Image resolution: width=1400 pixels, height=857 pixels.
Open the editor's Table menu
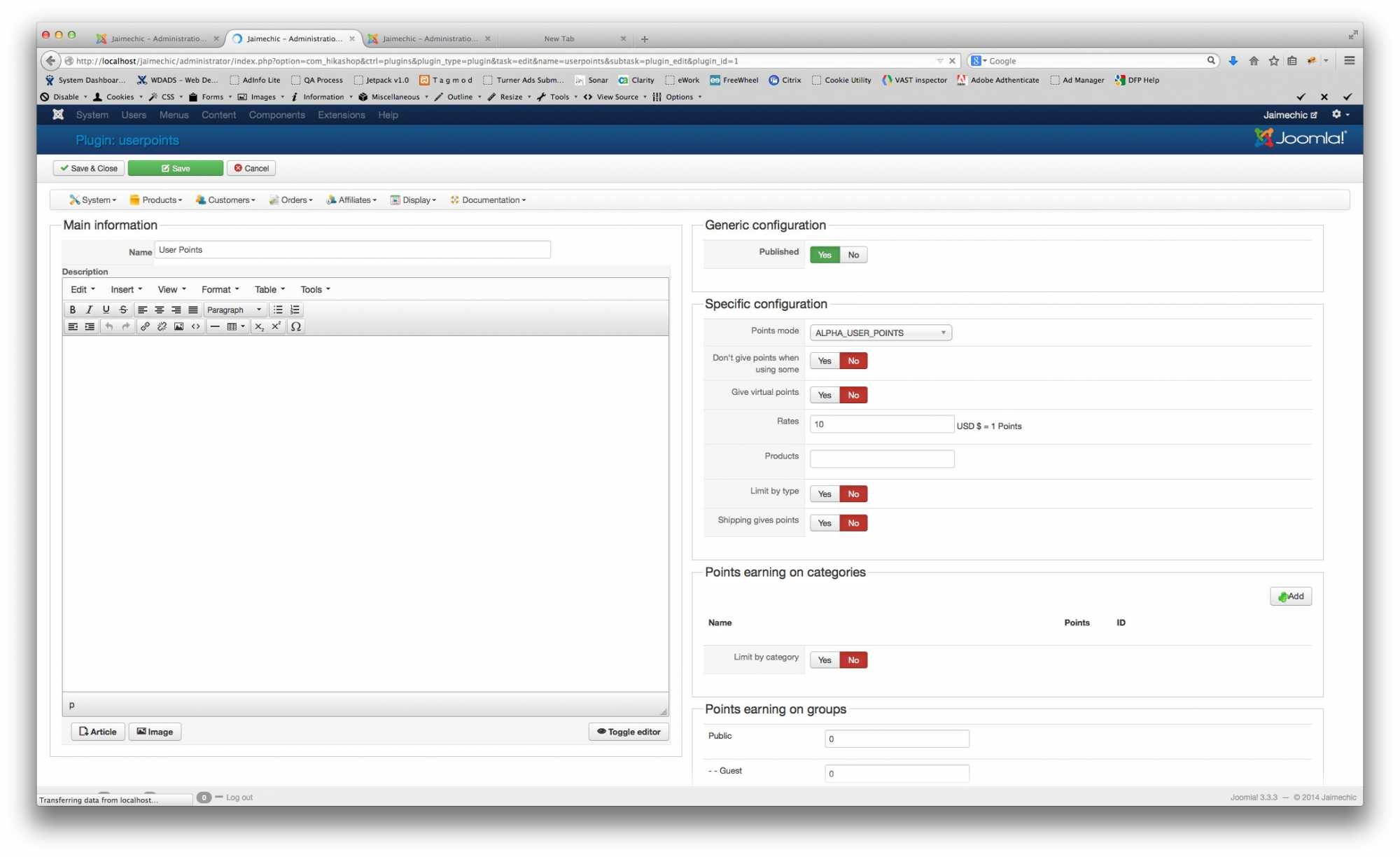(x=269, y=289)
